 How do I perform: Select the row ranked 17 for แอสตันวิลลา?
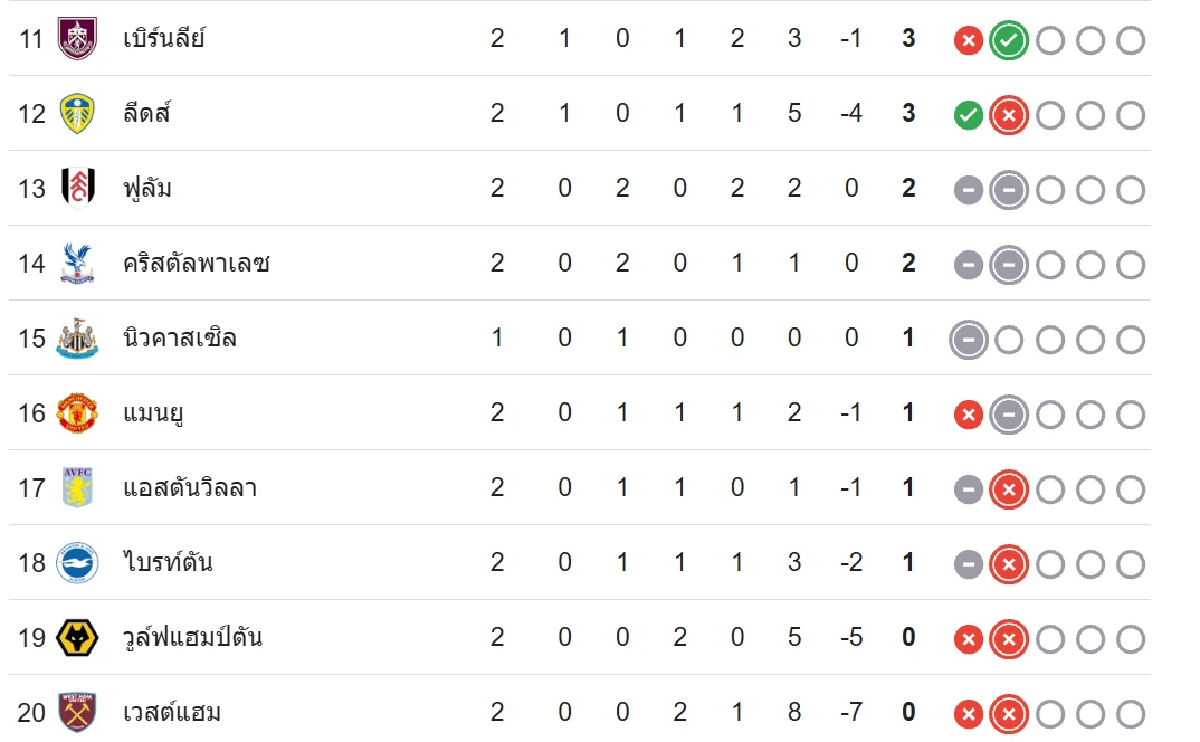coord(580,488)
